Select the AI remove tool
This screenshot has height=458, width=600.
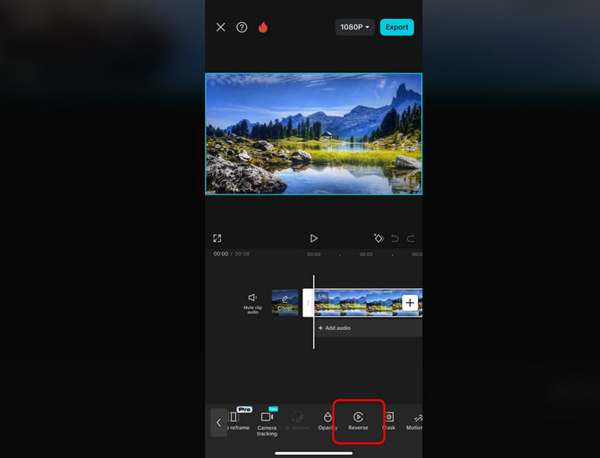[297, 421]
